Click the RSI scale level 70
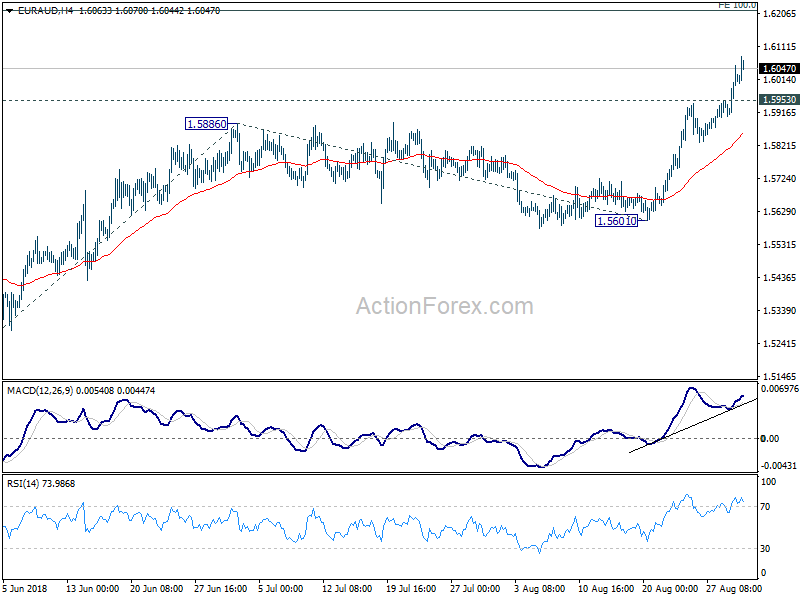 [x=765, y=507]
